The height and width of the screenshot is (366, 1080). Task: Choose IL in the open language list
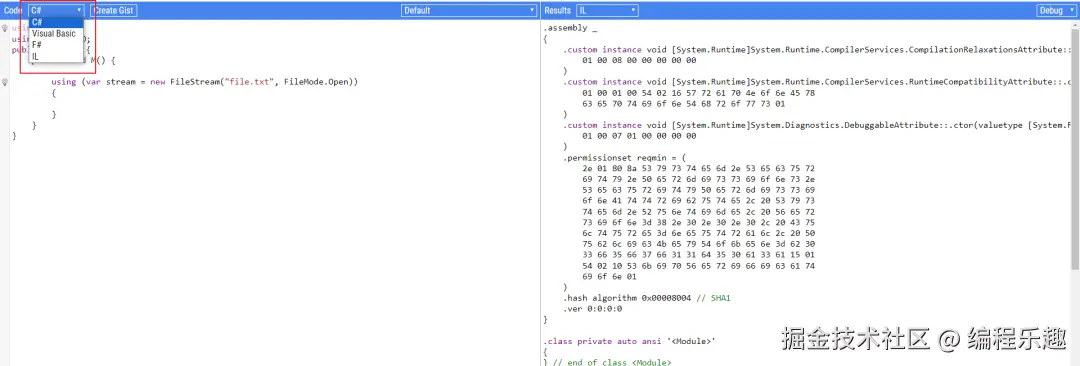point(56,57)
